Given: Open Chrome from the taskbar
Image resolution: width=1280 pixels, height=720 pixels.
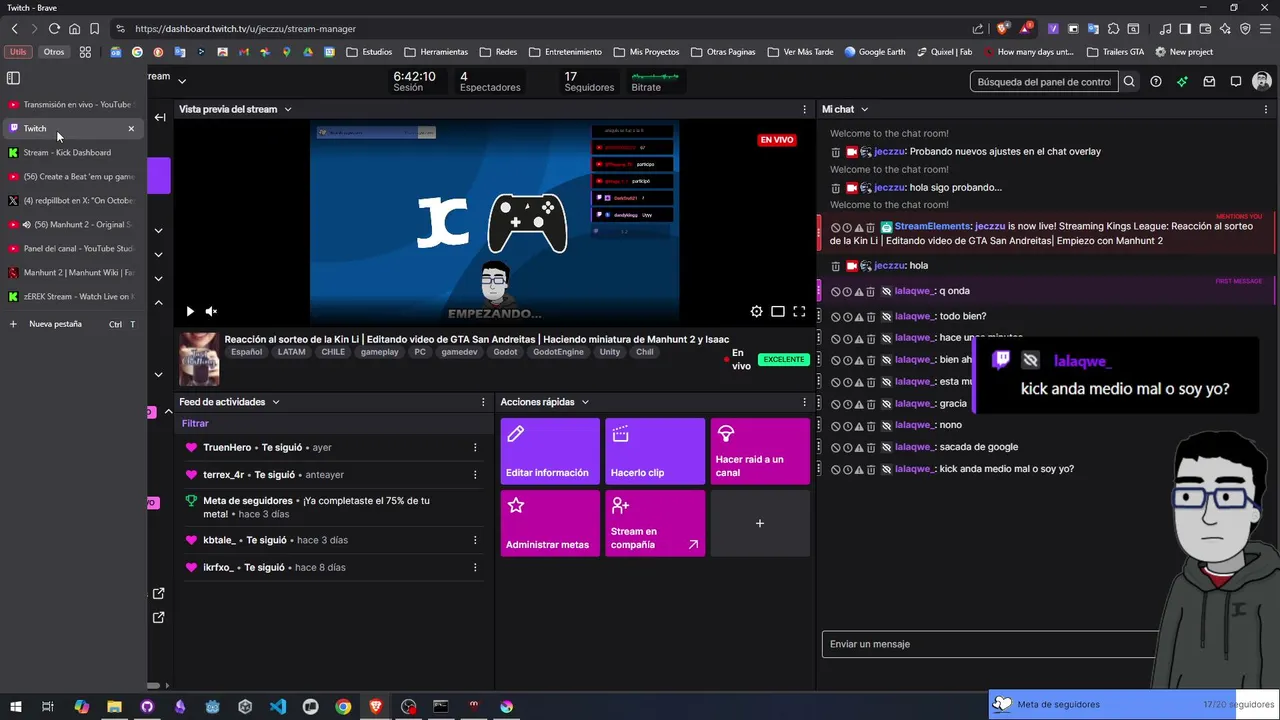Looking at the screenshot, I should [x=343, y=707].
